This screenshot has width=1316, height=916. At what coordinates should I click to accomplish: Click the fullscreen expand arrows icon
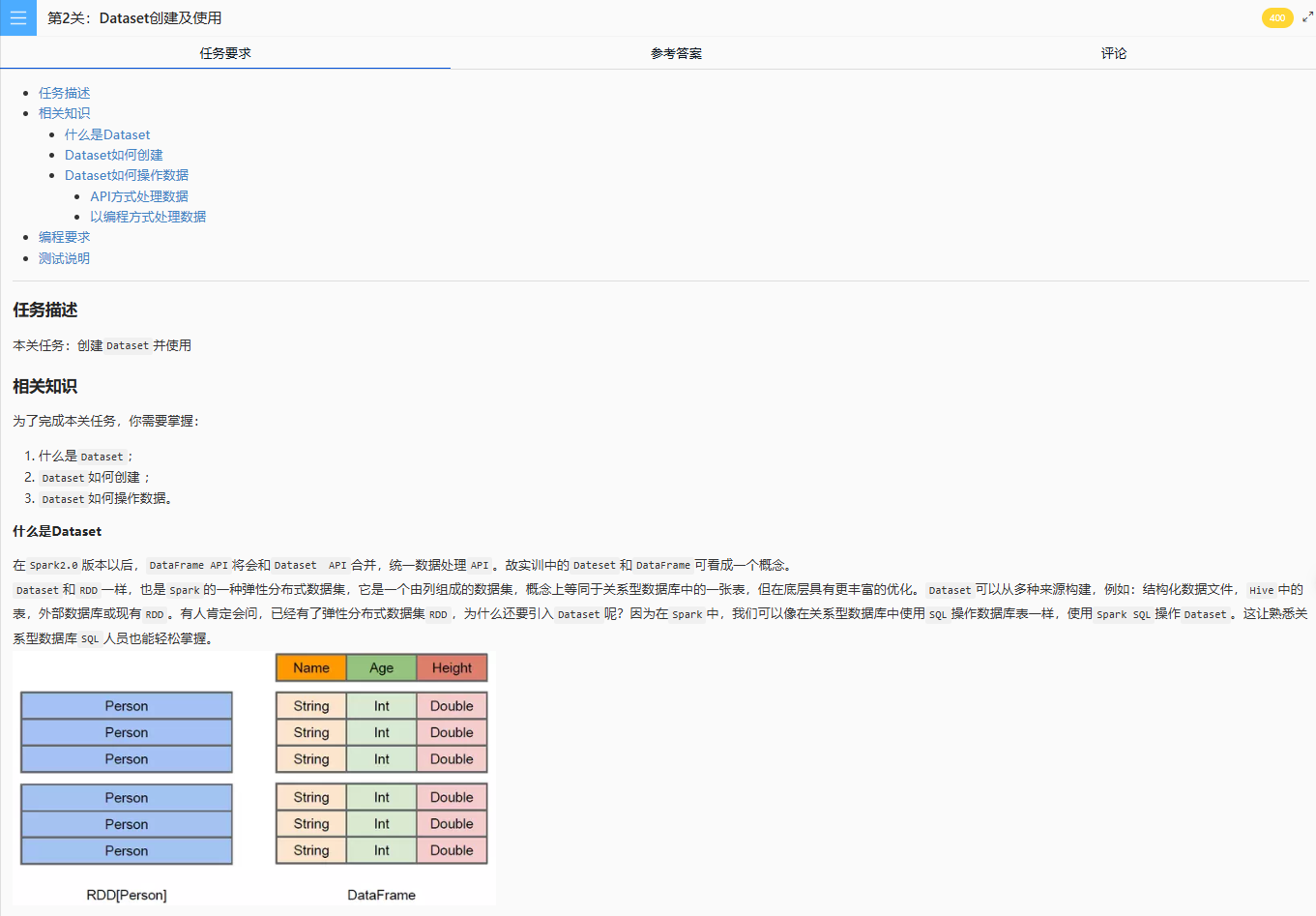click(x=1307, y=17)
